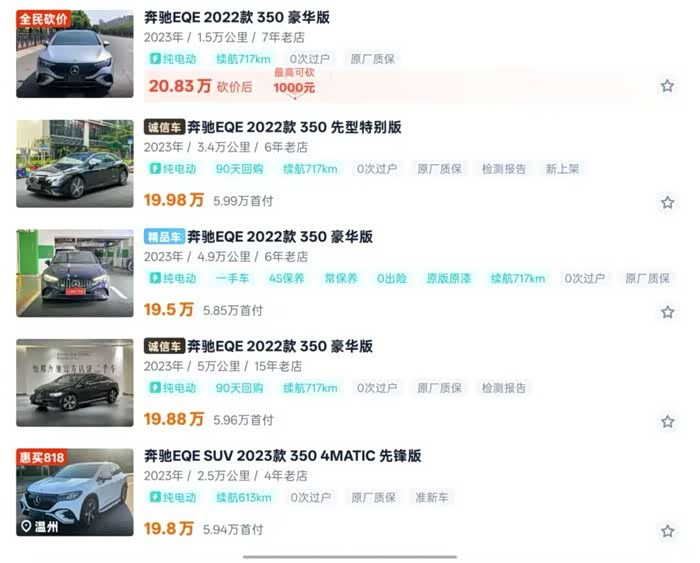Favorite the 19.5万 EQE listing star
The image size is (700, 563).
coord(667,312)
